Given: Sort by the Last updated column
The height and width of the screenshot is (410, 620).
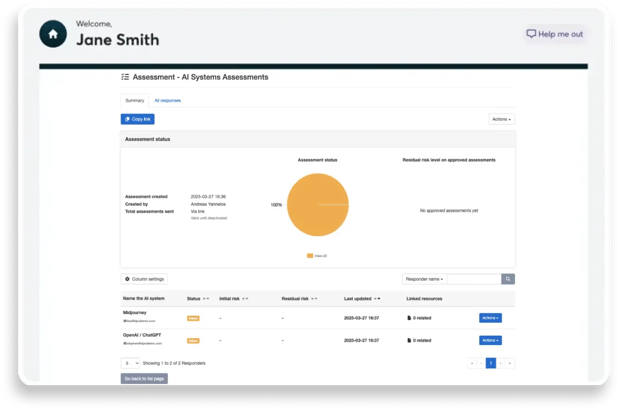Looking at the screenshot, I should [x=362, y=299].
